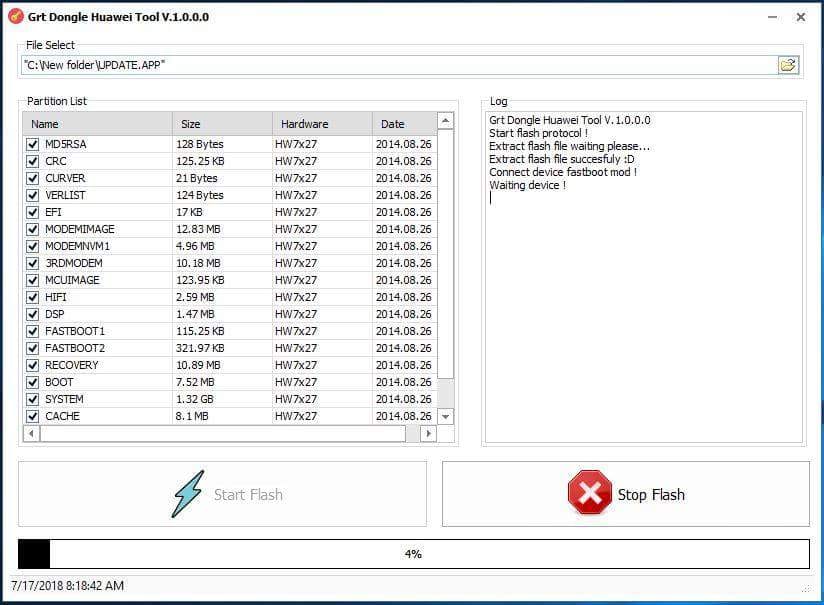This screenshot has width=824, height=605.
Task: Click the status bar date and time text
Action: click(67, 586)
